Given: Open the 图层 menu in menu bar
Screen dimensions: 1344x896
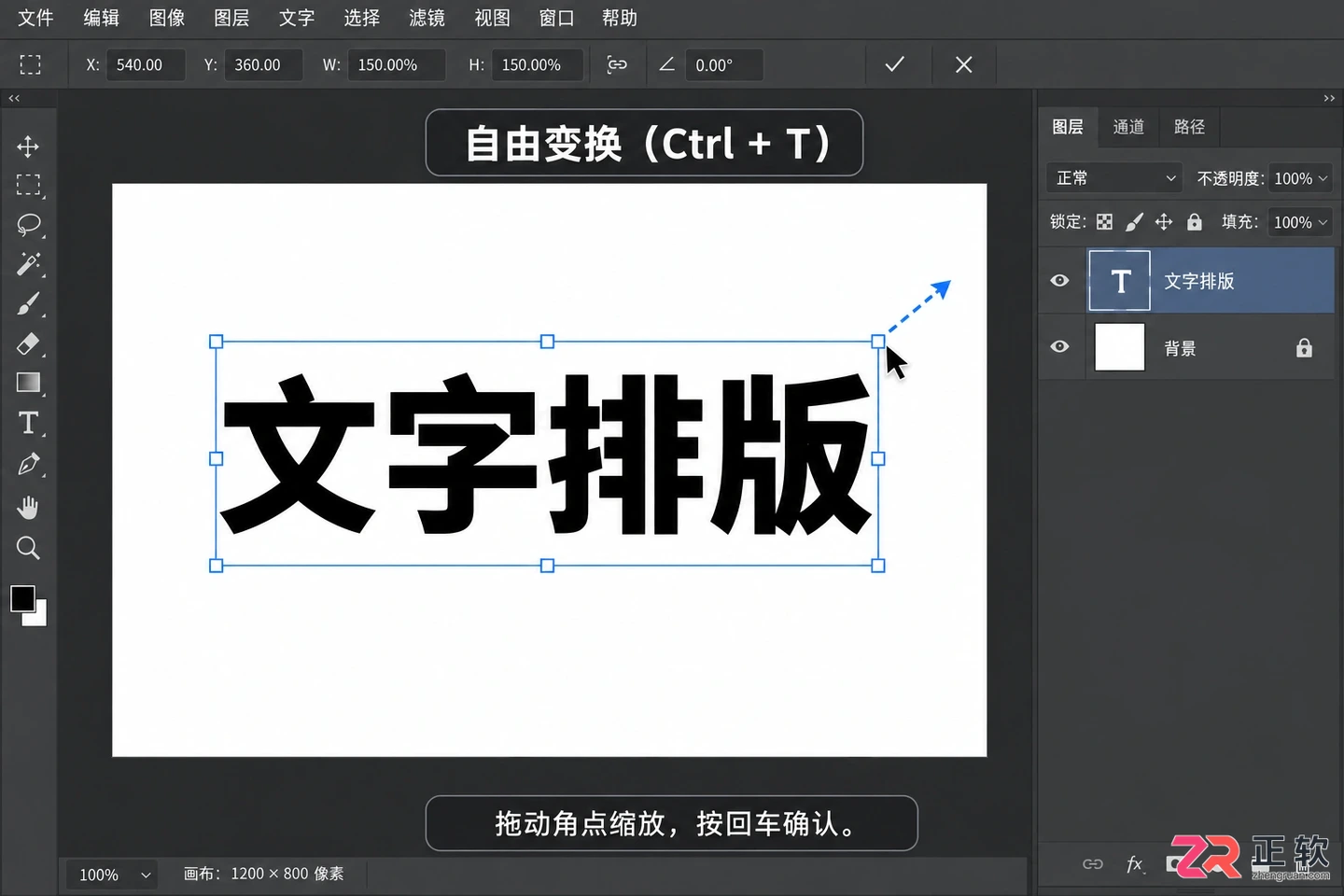Looking at the screenshot, I should [231, 18].
